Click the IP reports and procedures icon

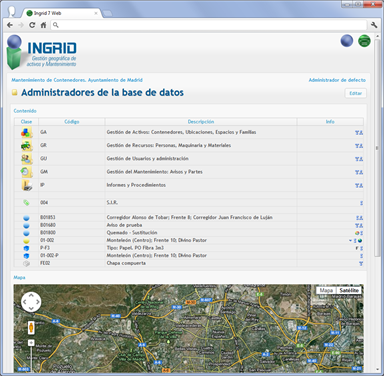coord(27,185)
